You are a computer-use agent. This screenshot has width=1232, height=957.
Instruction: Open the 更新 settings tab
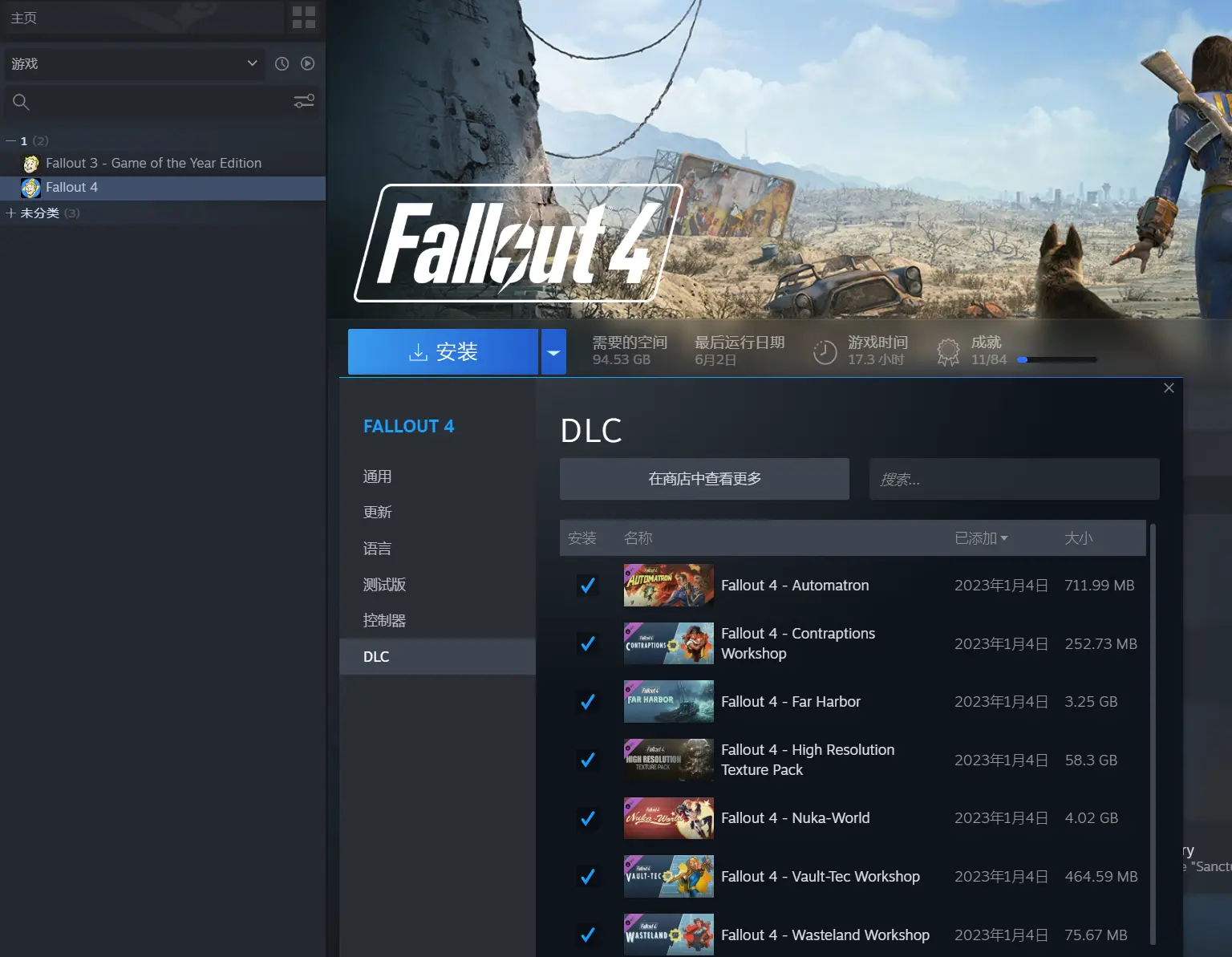click(x=437, y=513)
